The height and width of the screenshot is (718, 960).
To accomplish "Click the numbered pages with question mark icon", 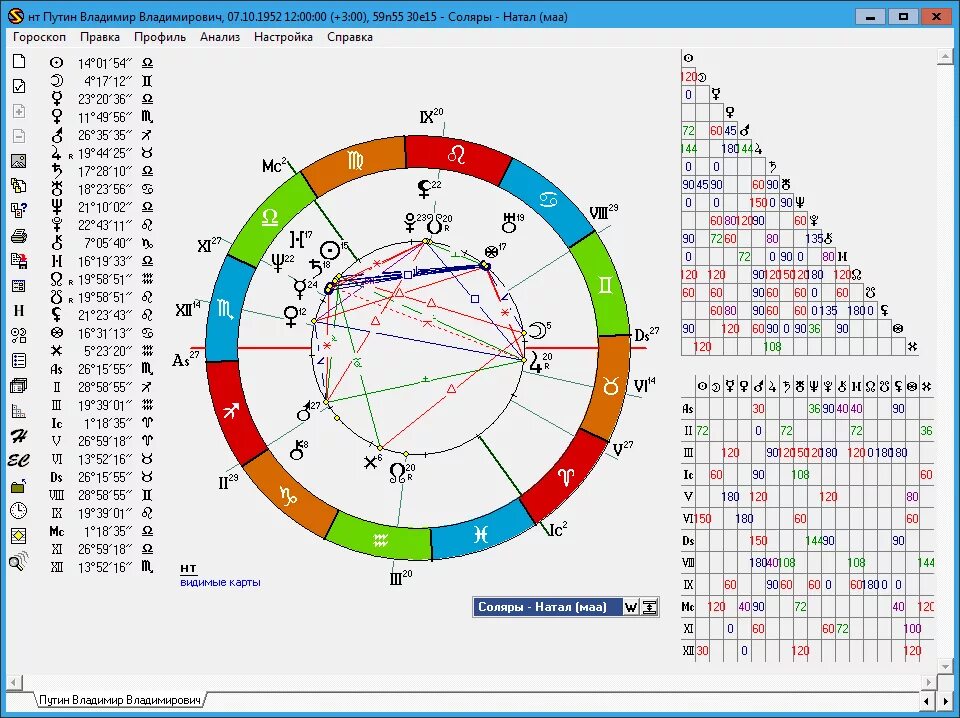I will [x=19, y=211].
